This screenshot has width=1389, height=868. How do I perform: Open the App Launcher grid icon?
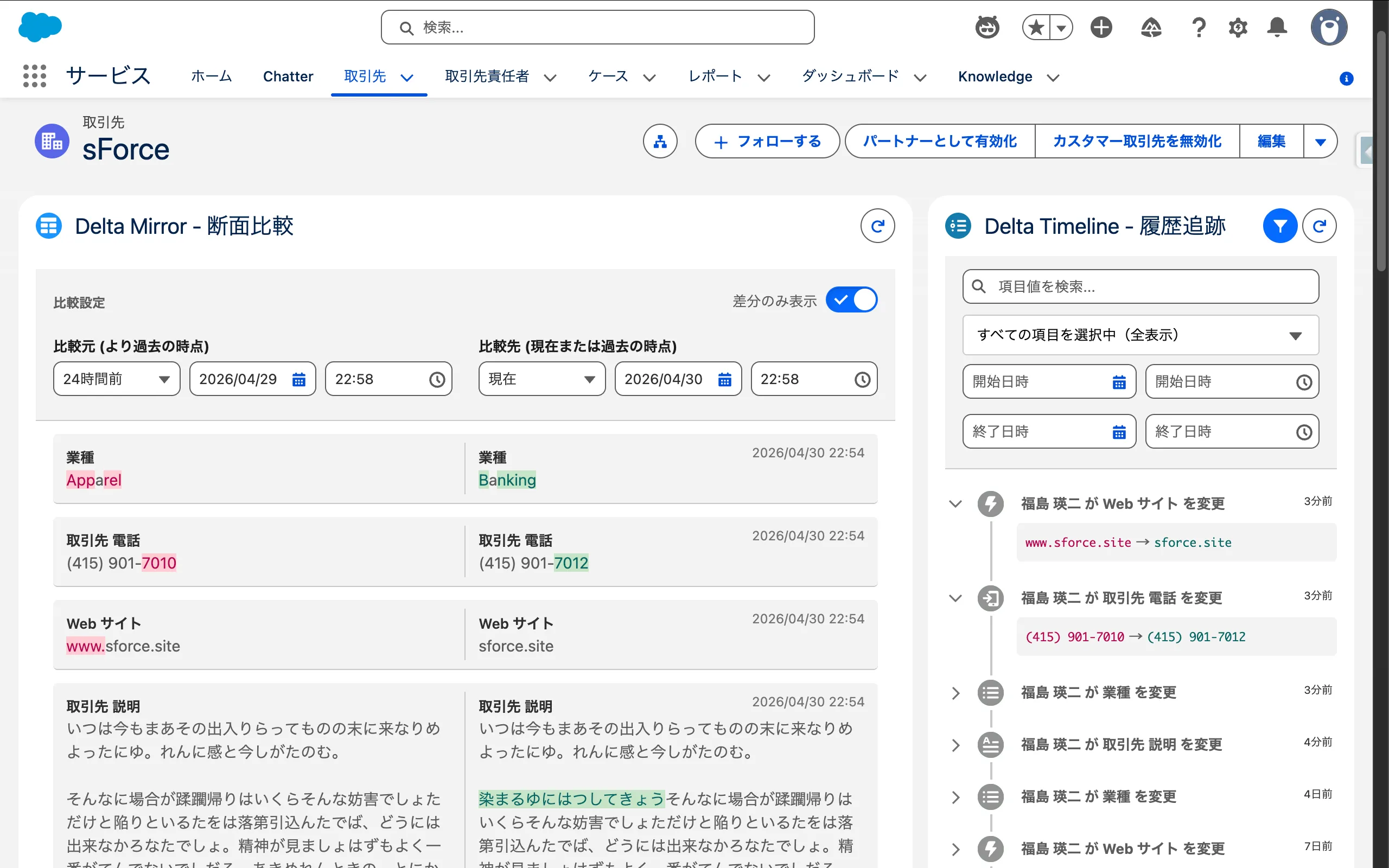34,76
